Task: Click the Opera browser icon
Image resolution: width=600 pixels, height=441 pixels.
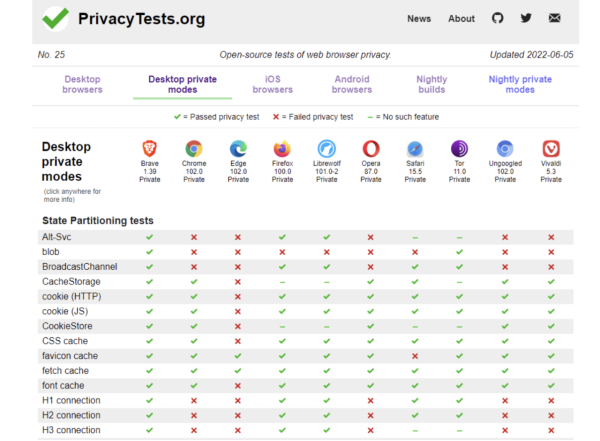Action: (371, 149)
